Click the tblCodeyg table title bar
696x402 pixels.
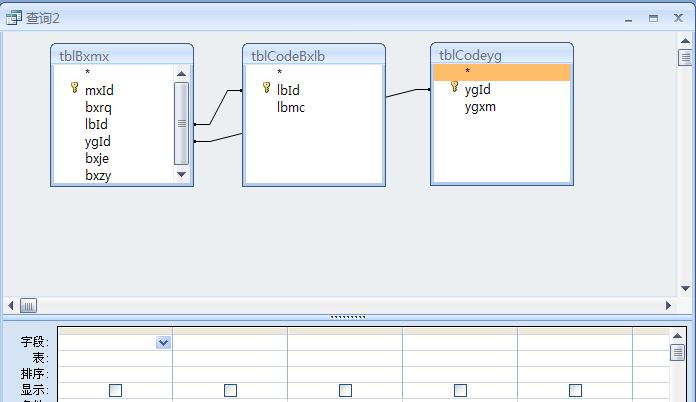click(502, 55)
